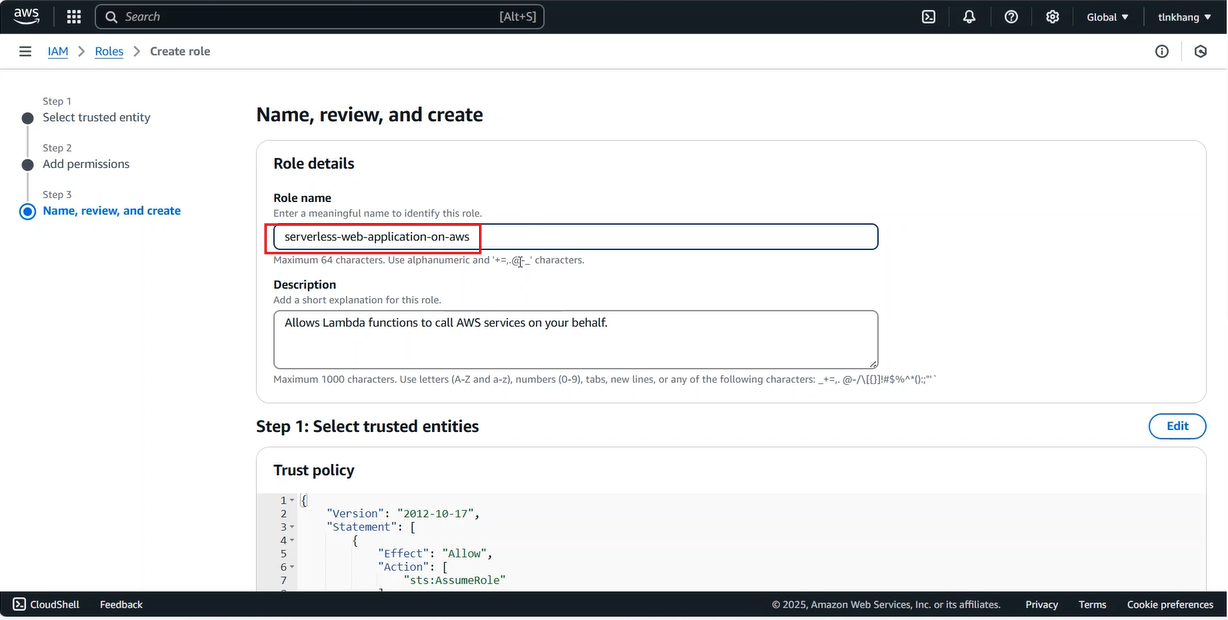The width and height of the screenshot is (1228, 620).
Task: Collapse line 4 fold arrow in policy
Action: tap(292, 540)
